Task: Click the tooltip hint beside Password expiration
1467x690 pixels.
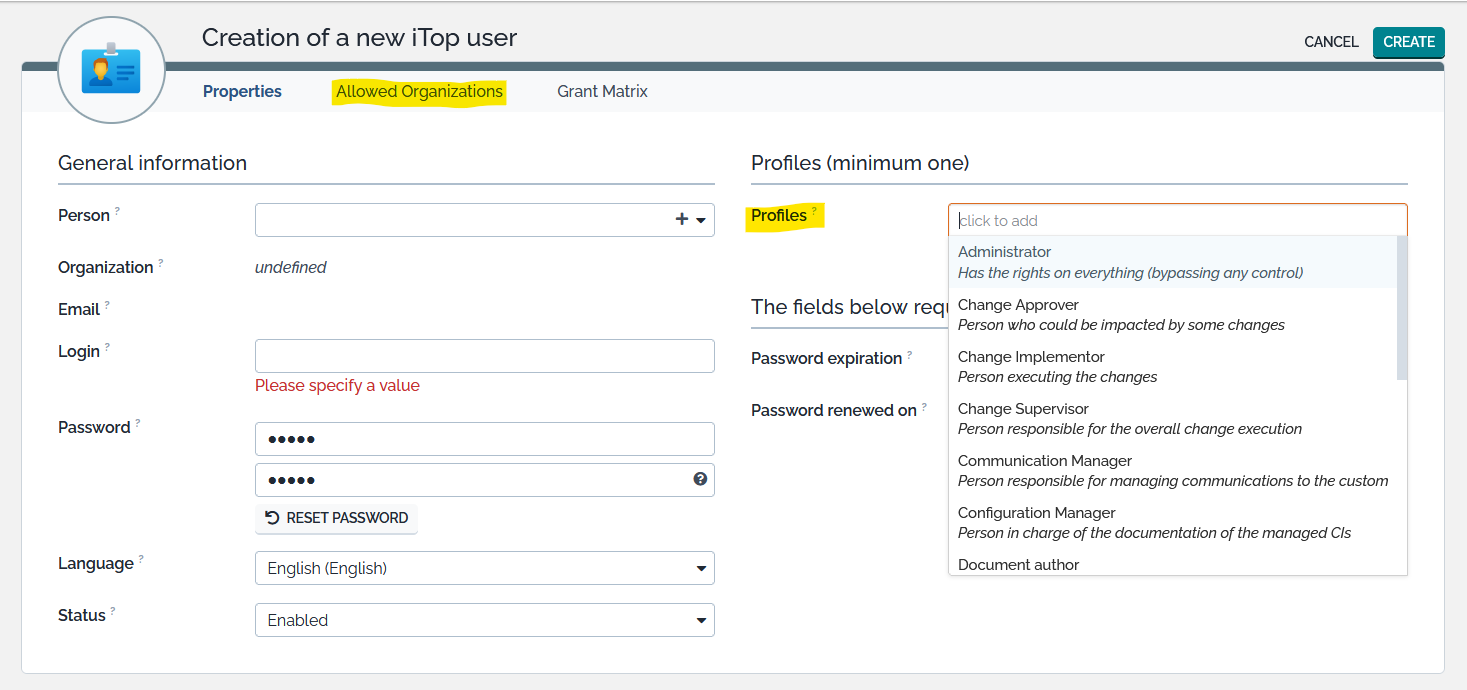Action: click(x=909, y=354)
